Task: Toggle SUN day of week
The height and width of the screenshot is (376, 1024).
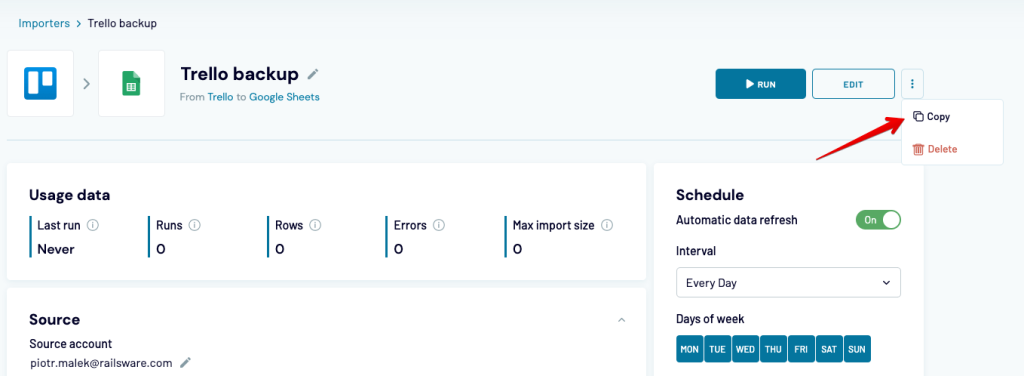Action: click(857, 349)
